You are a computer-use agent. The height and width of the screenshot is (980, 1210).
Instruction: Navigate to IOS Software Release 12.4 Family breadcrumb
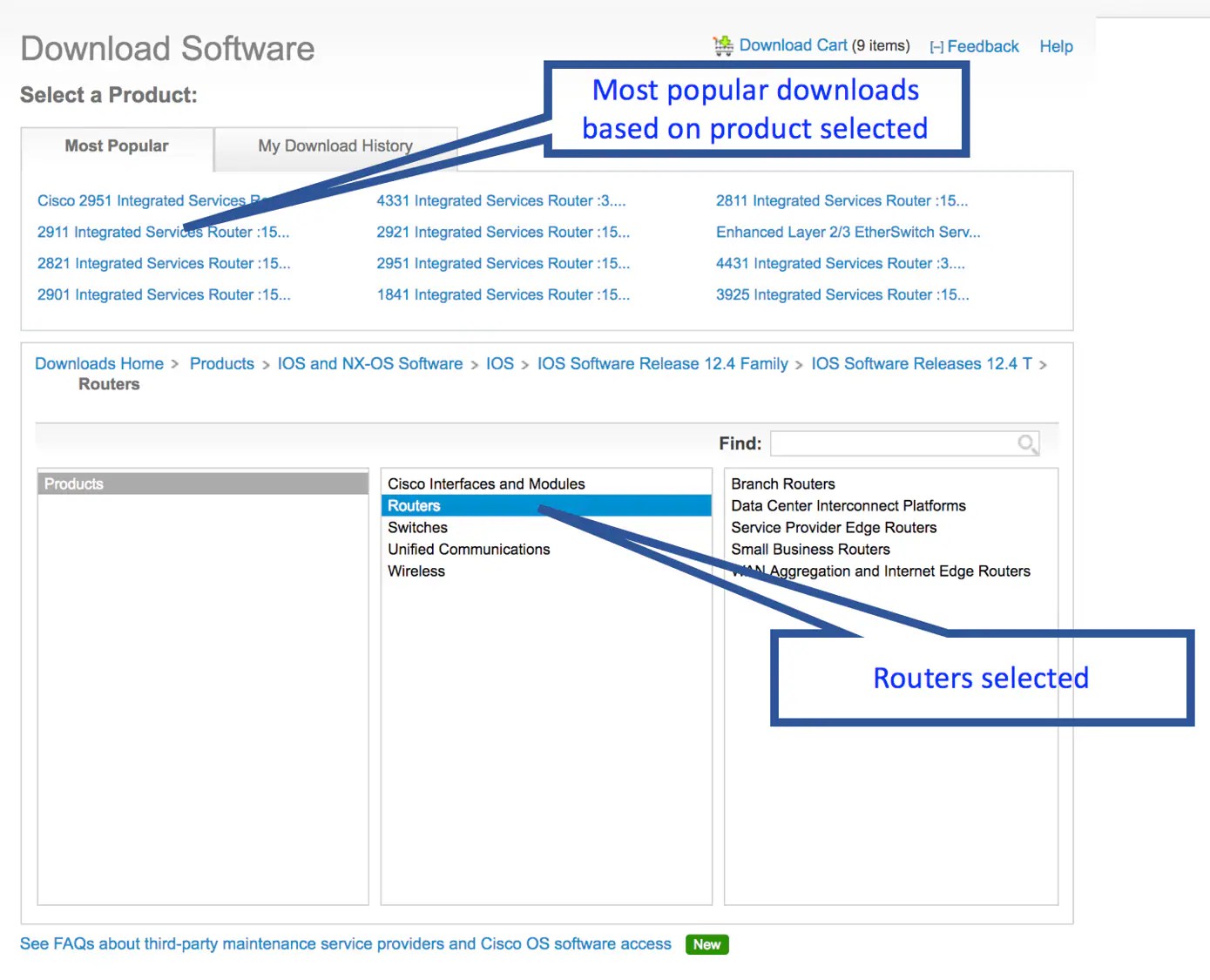click(x=663, y=363)
